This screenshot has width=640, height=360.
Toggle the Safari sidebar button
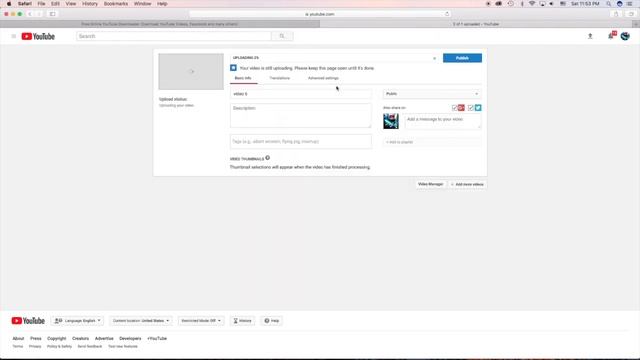pos(53,14)
